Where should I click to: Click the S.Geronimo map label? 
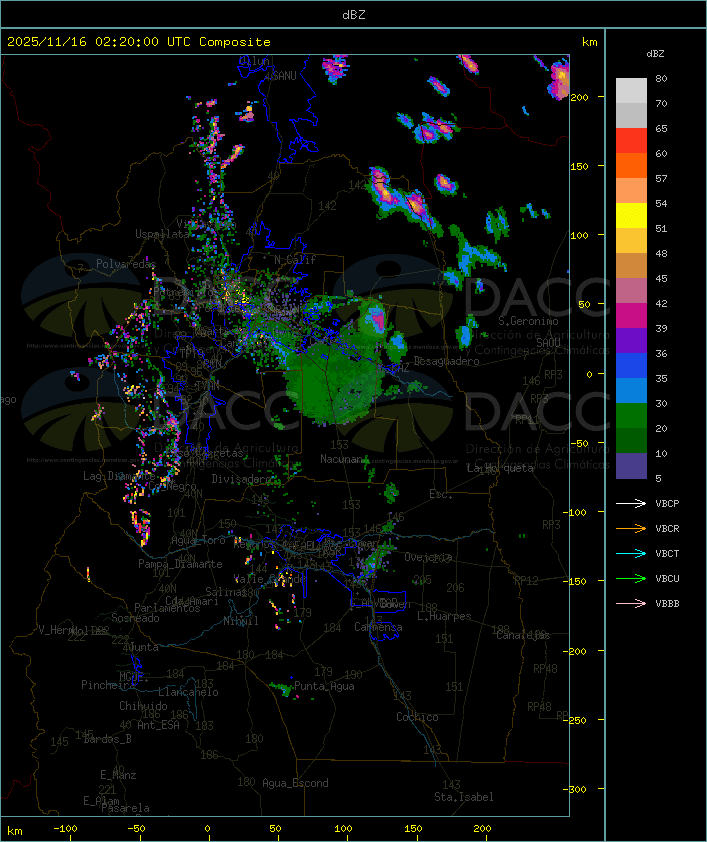[x=528, y=321]
